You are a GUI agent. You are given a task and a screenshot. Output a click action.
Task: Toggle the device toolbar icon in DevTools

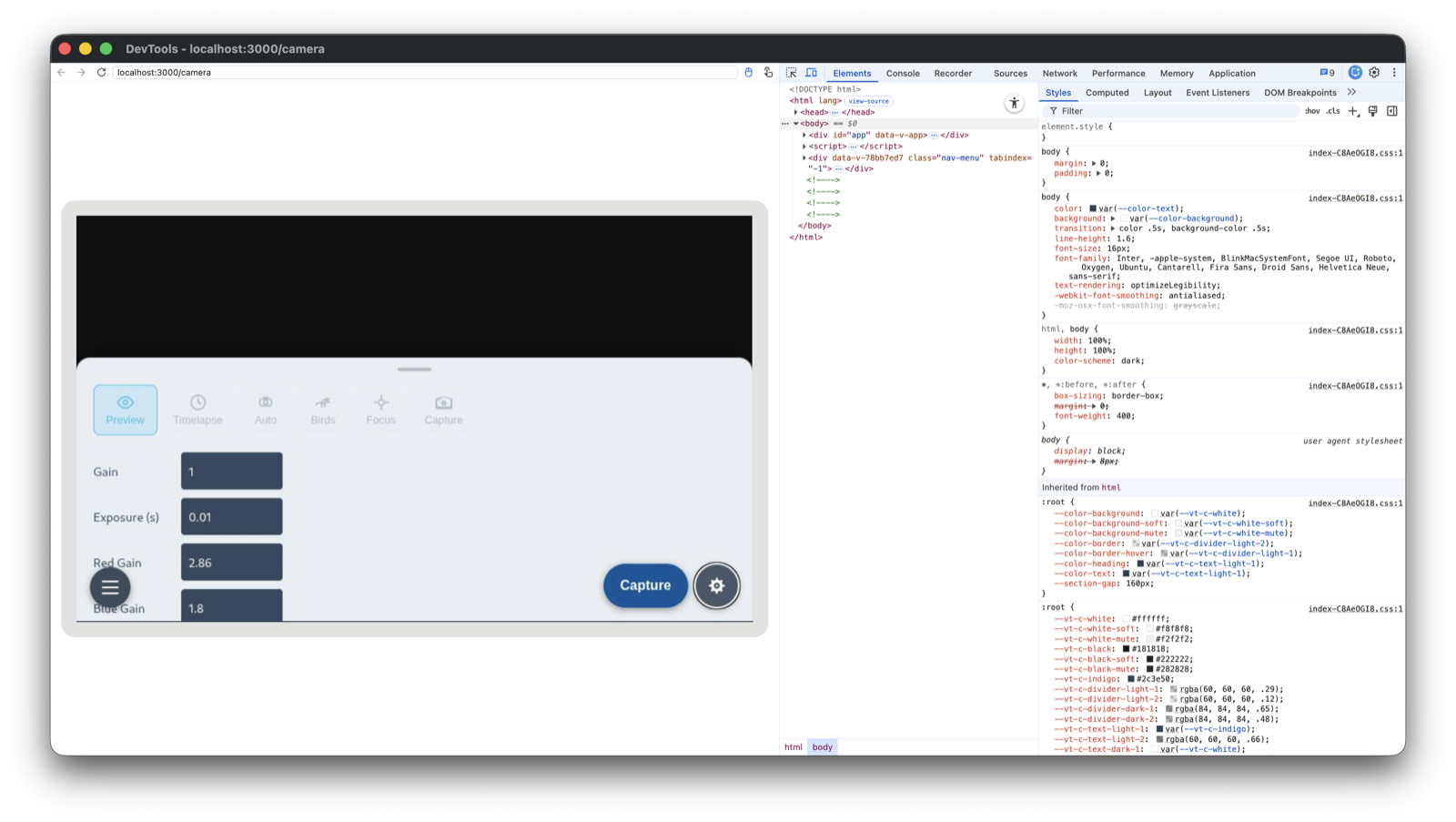[810, 72]
